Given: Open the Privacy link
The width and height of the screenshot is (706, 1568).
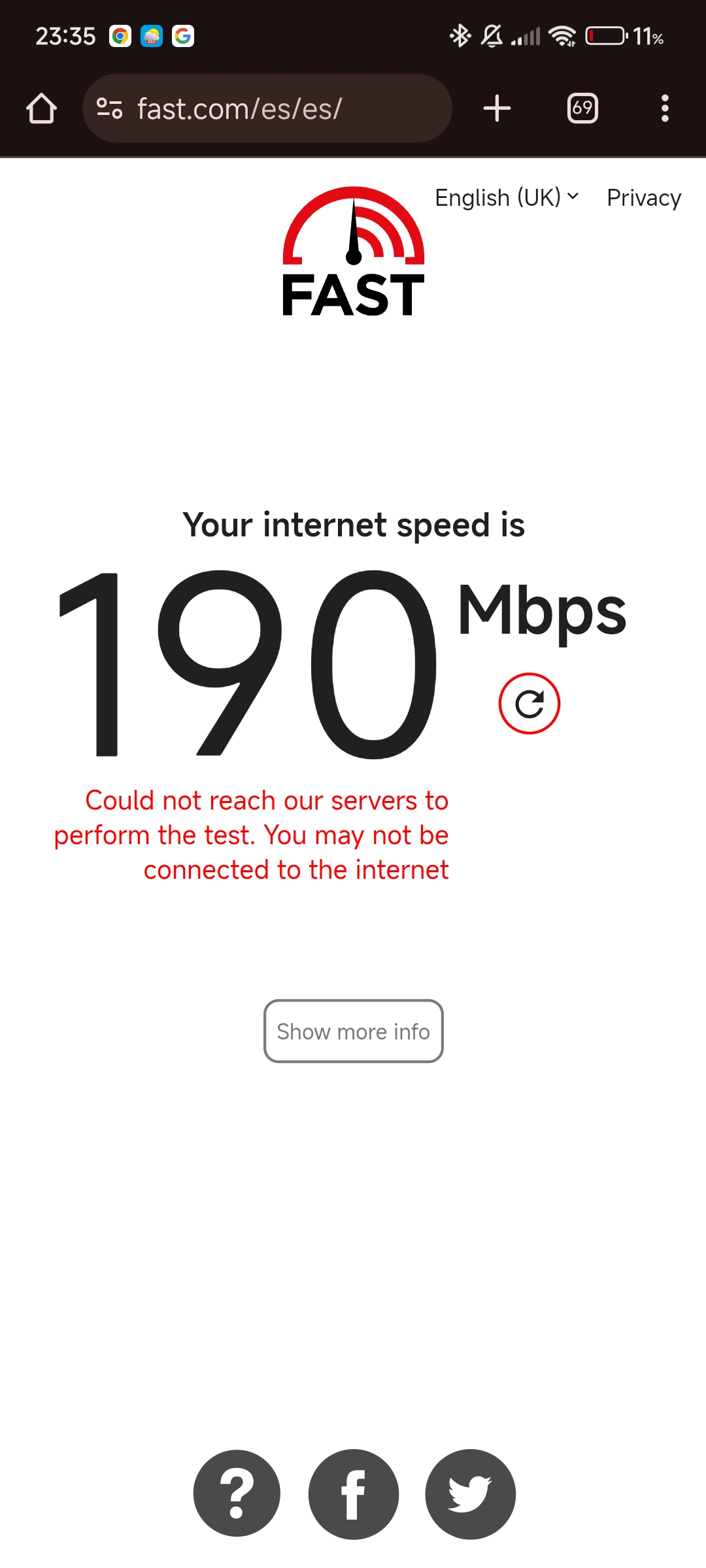Looking at the screenshot, I should click(x=644, y=197).
